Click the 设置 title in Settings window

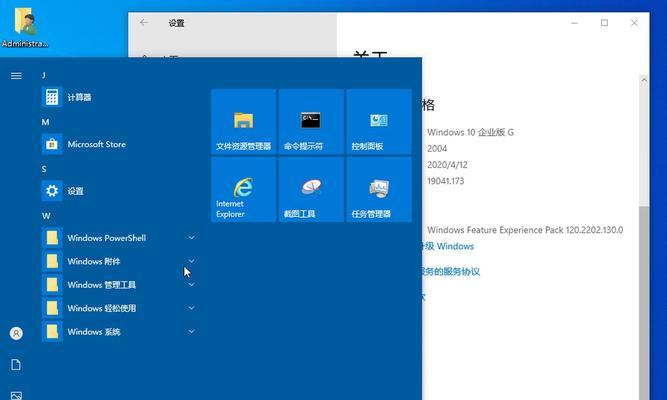(177, 23)
